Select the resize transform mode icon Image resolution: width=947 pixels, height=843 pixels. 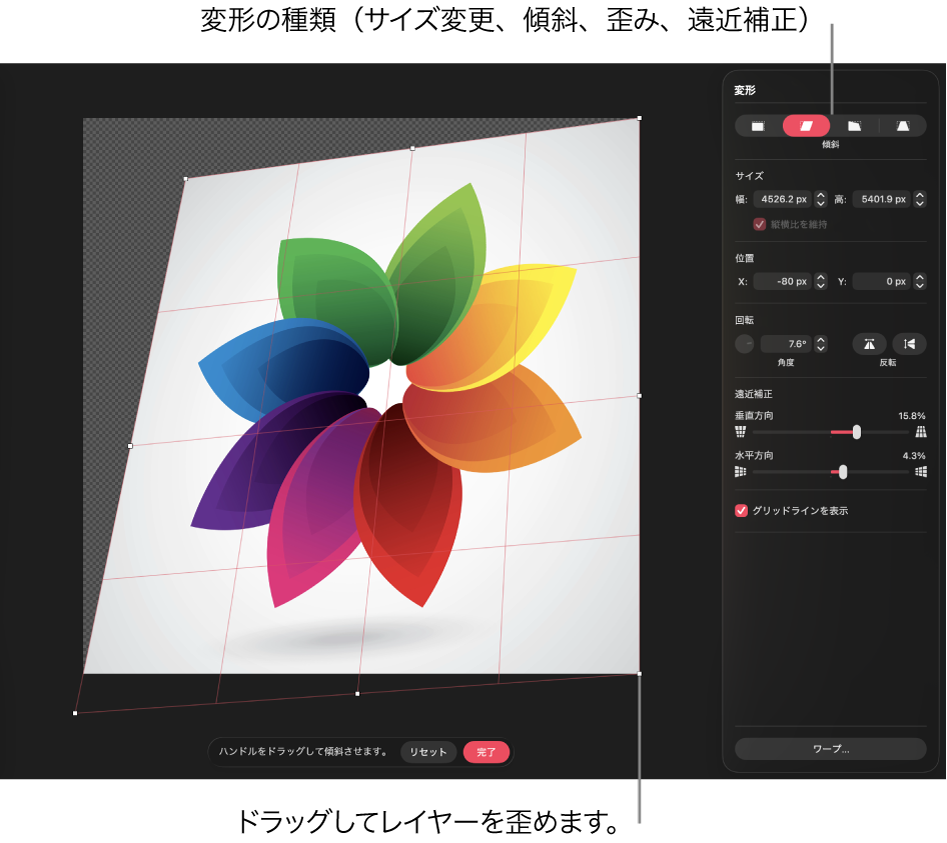click(x=758, y=126)
